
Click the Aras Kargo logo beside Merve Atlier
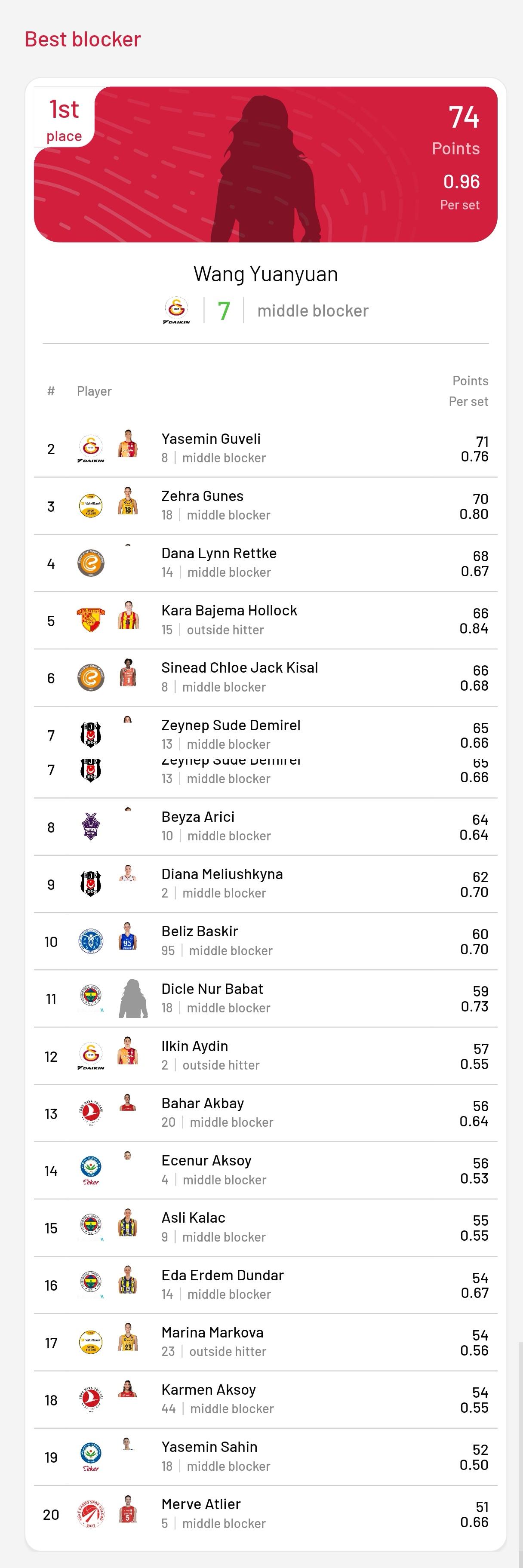click(91, 1514)
